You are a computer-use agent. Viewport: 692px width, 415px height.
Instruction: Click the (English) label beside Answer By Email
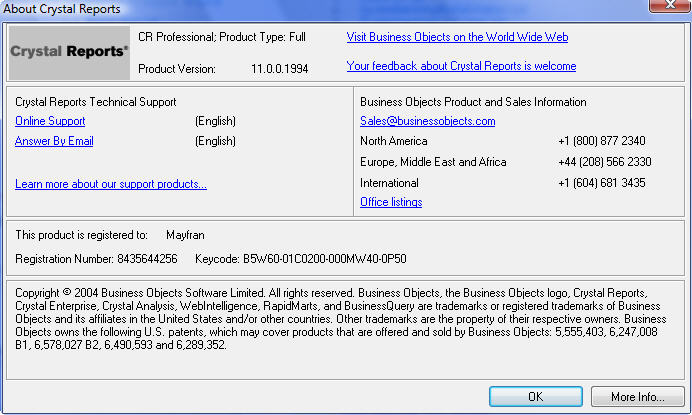click(215, 141)
